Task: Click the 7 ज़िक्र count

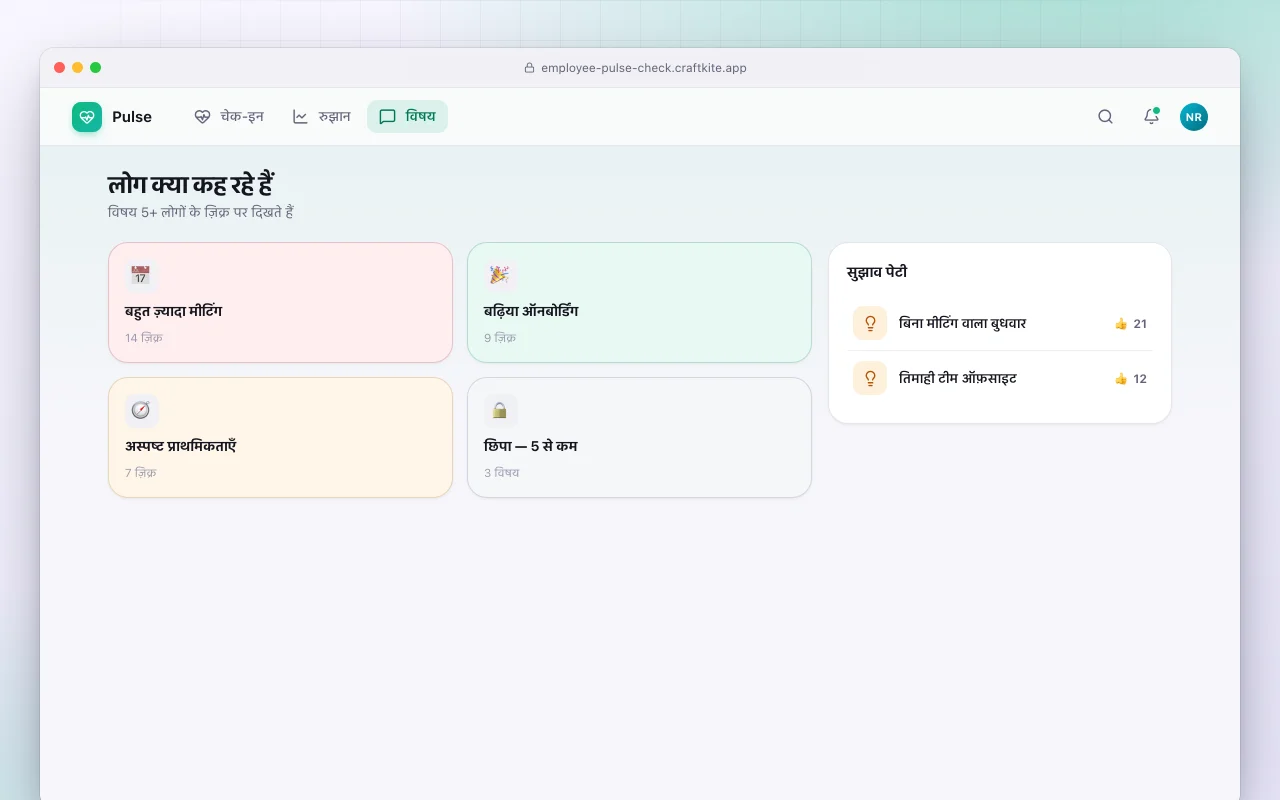Action: click(x=141, y=473)
